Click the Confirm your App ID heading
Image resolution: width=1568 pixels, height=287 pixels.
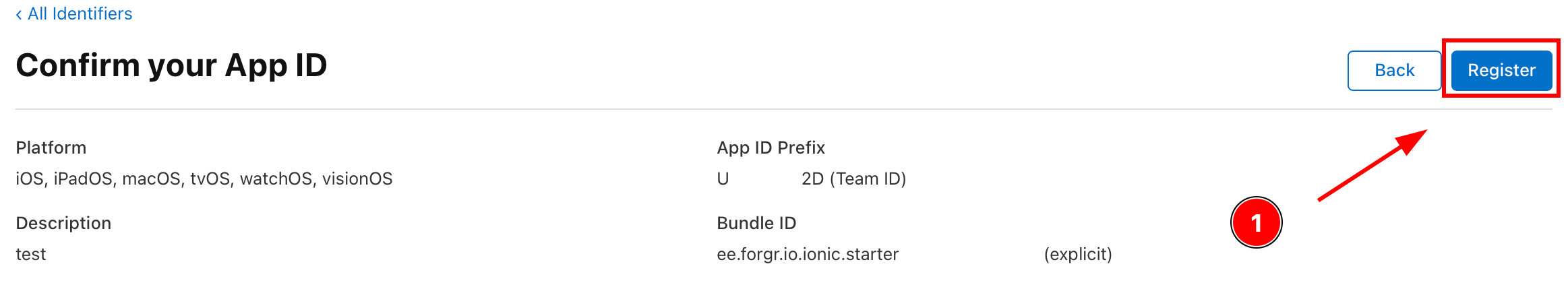(171, 65)
